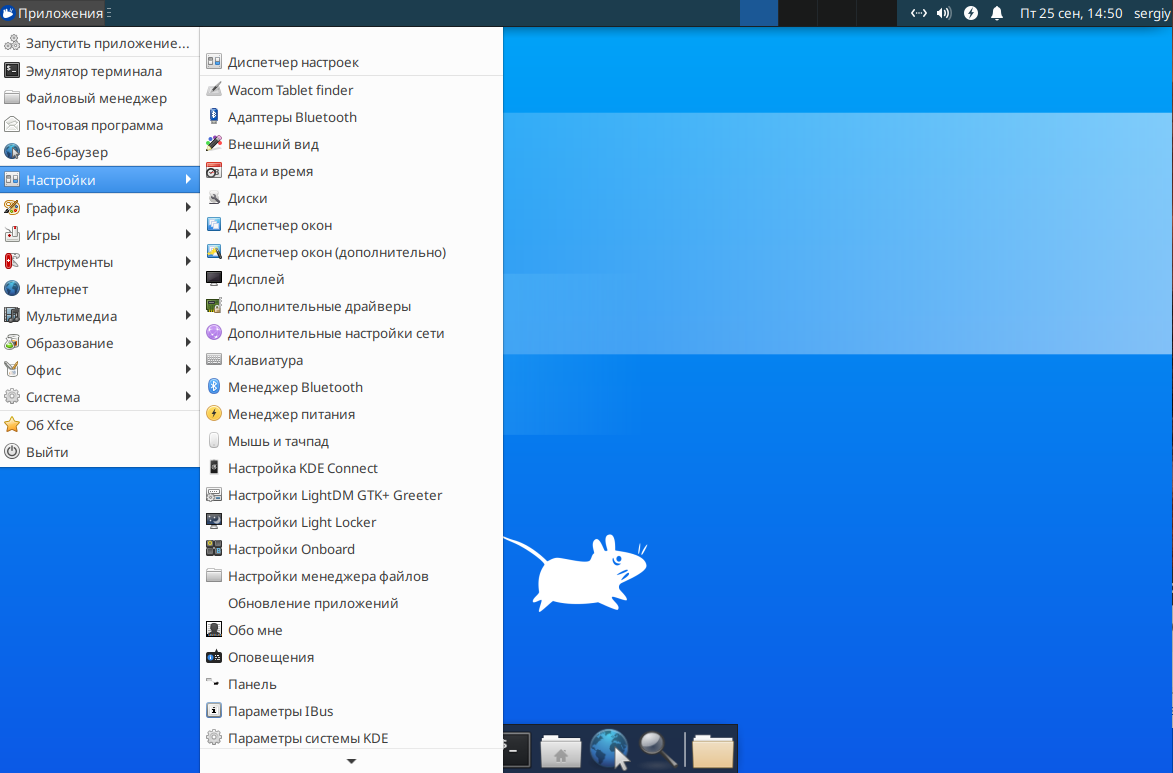The height and width of the screenshot is (773, 1173).
Task: Click the notification bell in the top panel
Action: pyautogui.click(x=996, y=13)
